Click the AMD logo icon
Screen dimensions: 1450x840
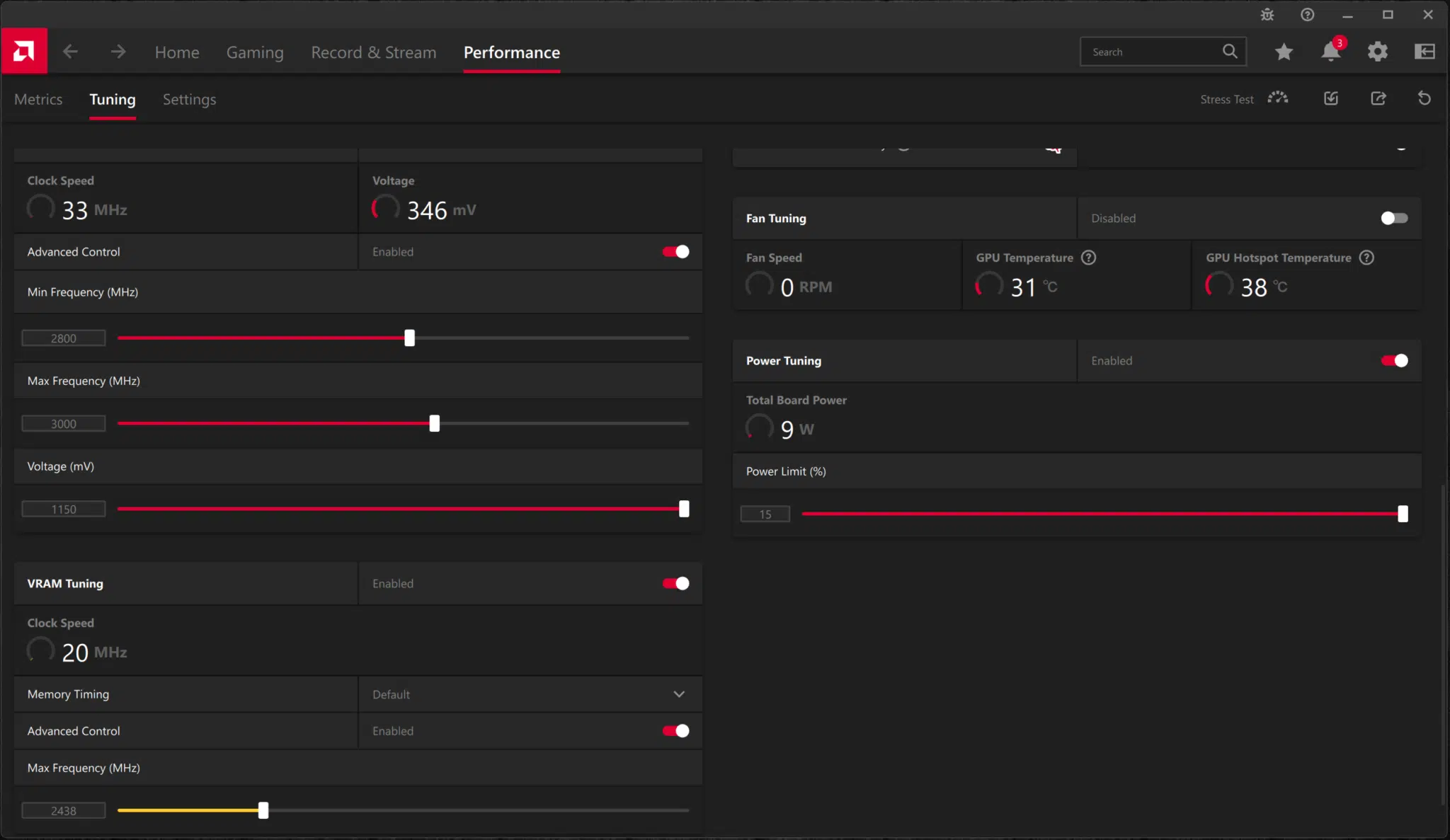coord(24,51)
